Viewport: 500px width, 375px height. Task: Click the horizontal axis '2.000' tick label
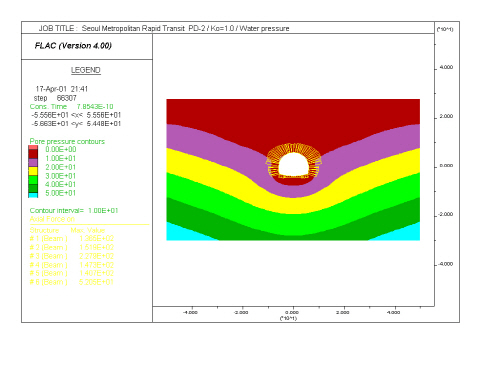coord(343,313)
